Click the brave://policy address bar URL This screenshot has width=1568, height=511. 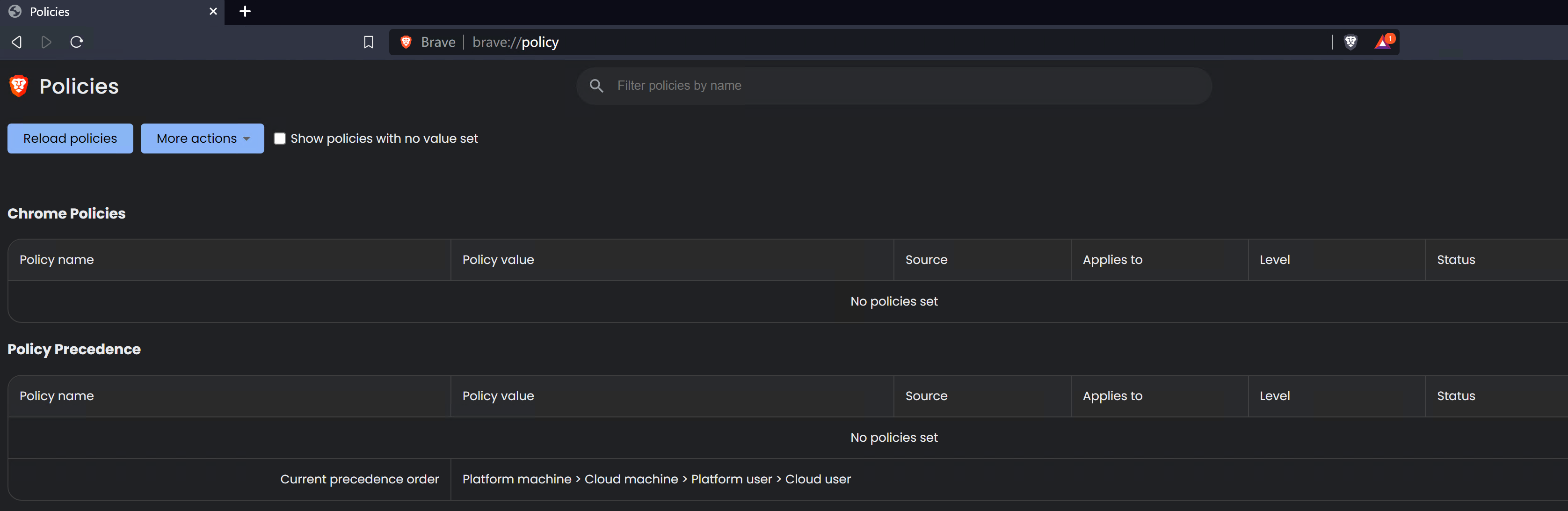(515, 42)
